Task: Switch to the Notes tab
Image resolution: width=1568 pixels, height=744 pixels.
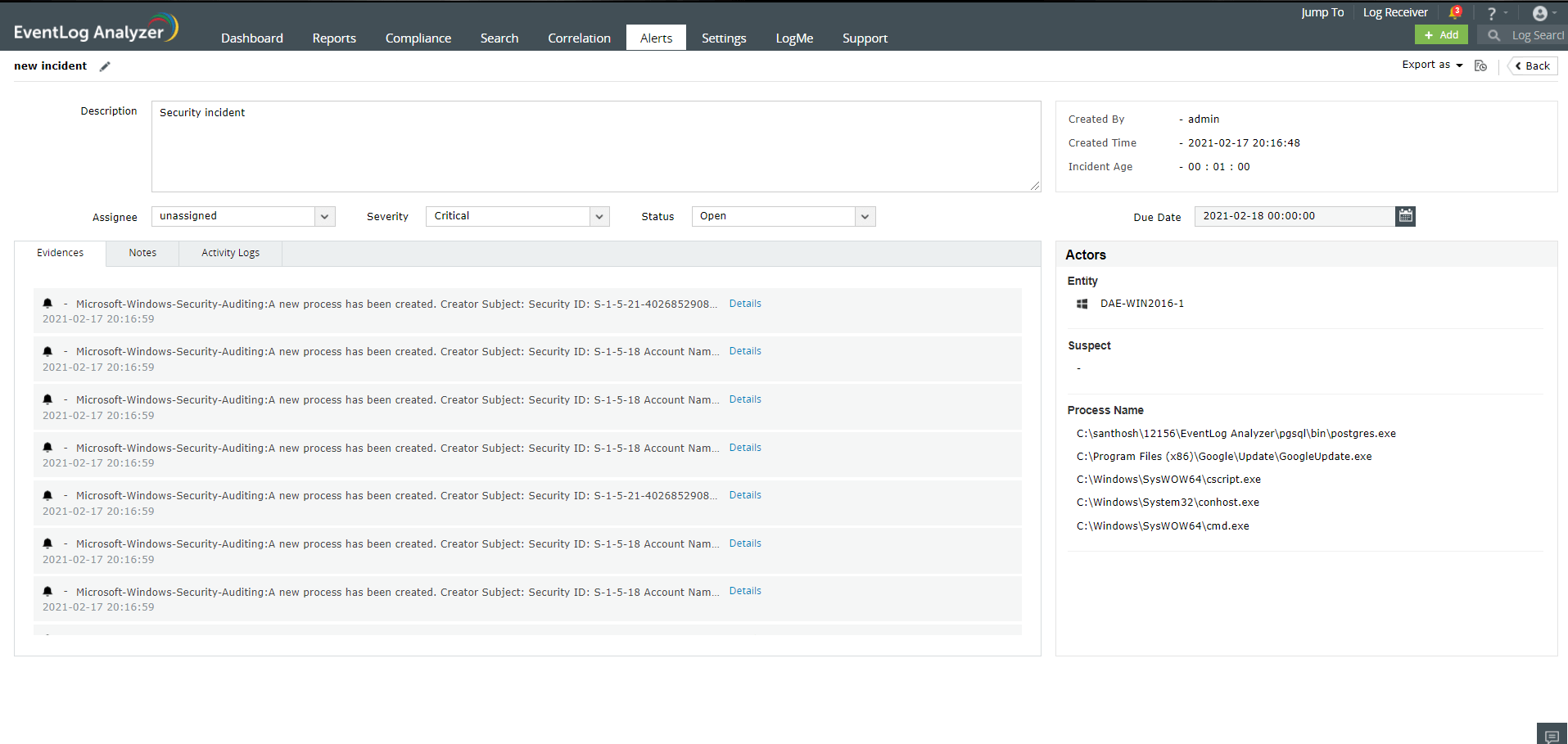Action: [x=142, y=253]
